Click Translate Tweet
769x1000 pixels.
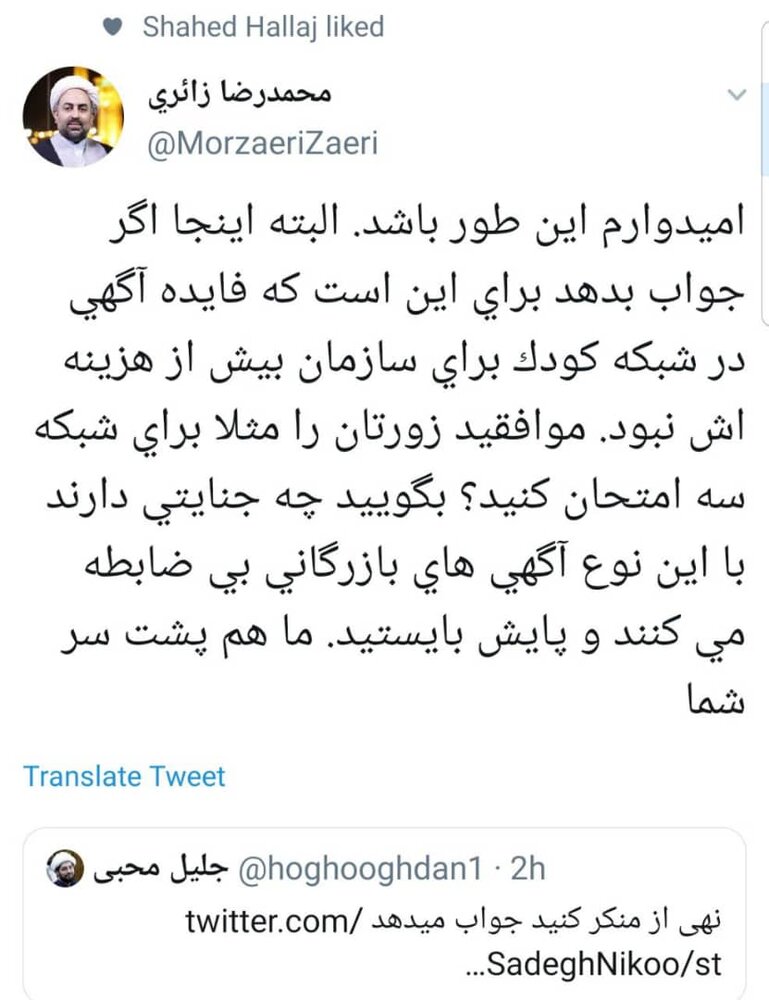click(124, 776)
